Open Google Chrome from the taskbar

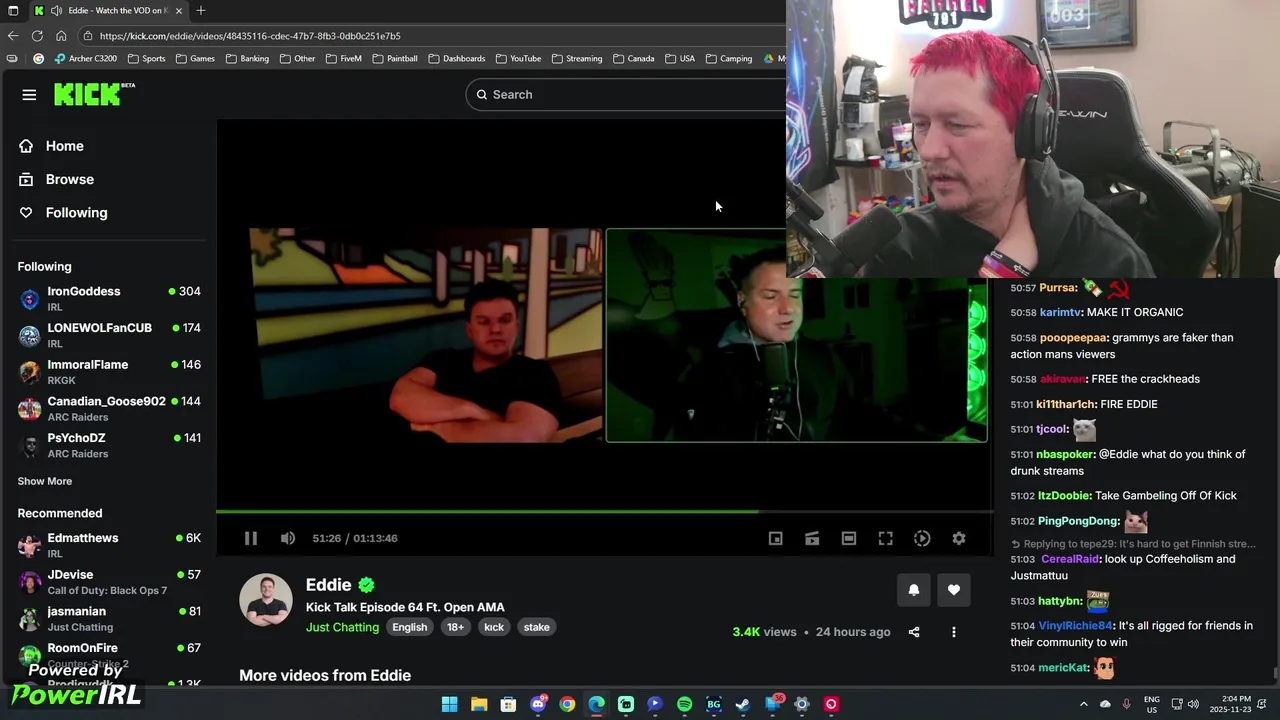(x=567, y=704)
